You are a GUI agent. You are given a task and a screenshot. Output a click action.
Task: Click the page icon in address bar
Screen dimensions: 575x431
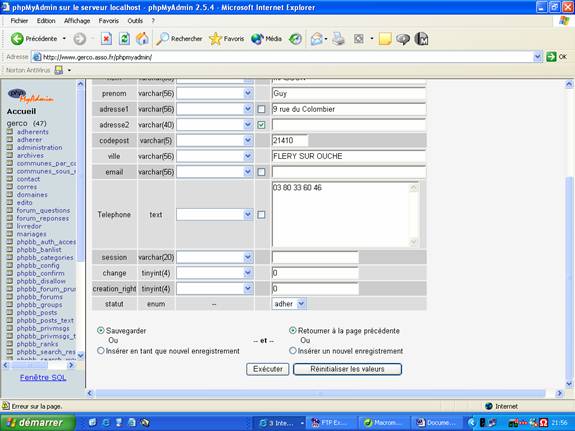[x=37, y=57]
